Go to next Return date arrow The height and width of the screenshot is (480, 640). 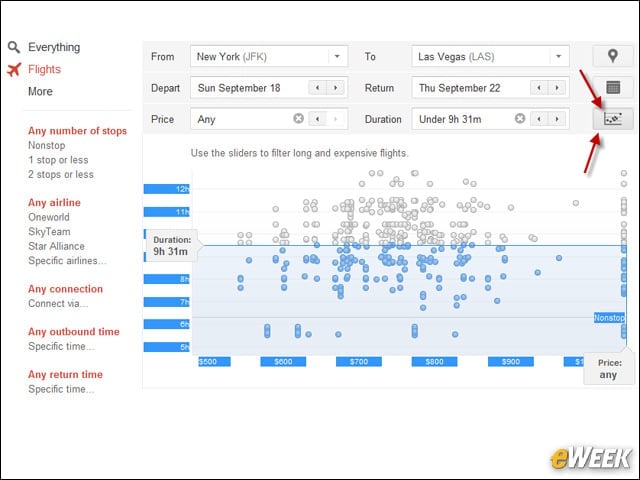pos(557,87)
